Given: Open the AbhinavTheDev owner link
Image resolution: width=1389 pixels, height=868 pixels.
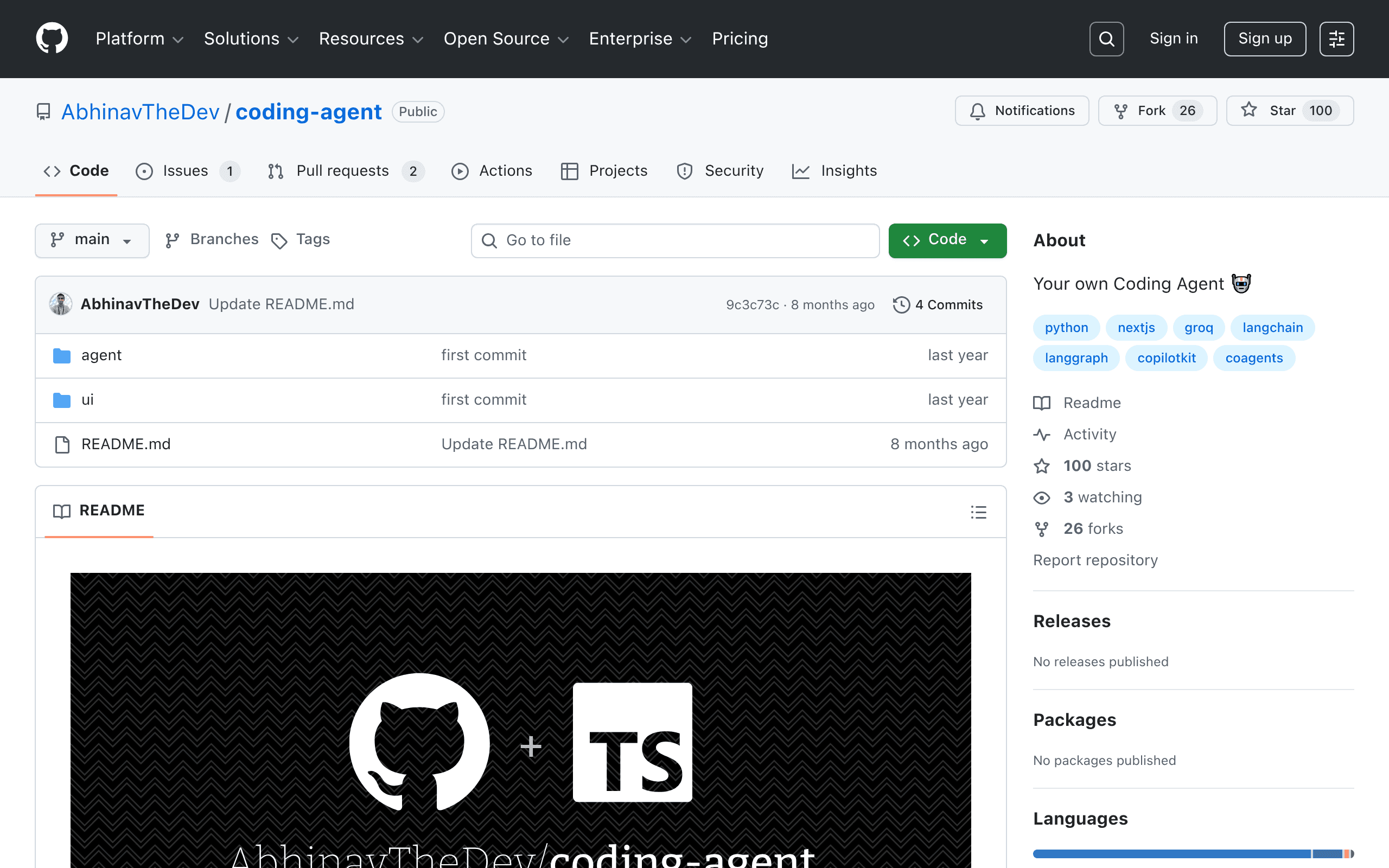Looking at the screenshot, I should click(141, 111).
